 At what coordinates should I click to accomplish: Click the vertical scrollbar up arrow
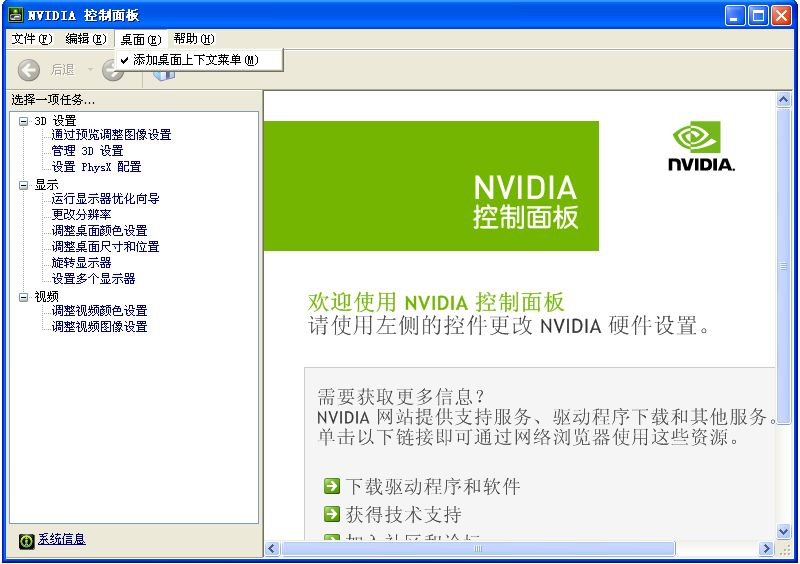pos(784,100)
